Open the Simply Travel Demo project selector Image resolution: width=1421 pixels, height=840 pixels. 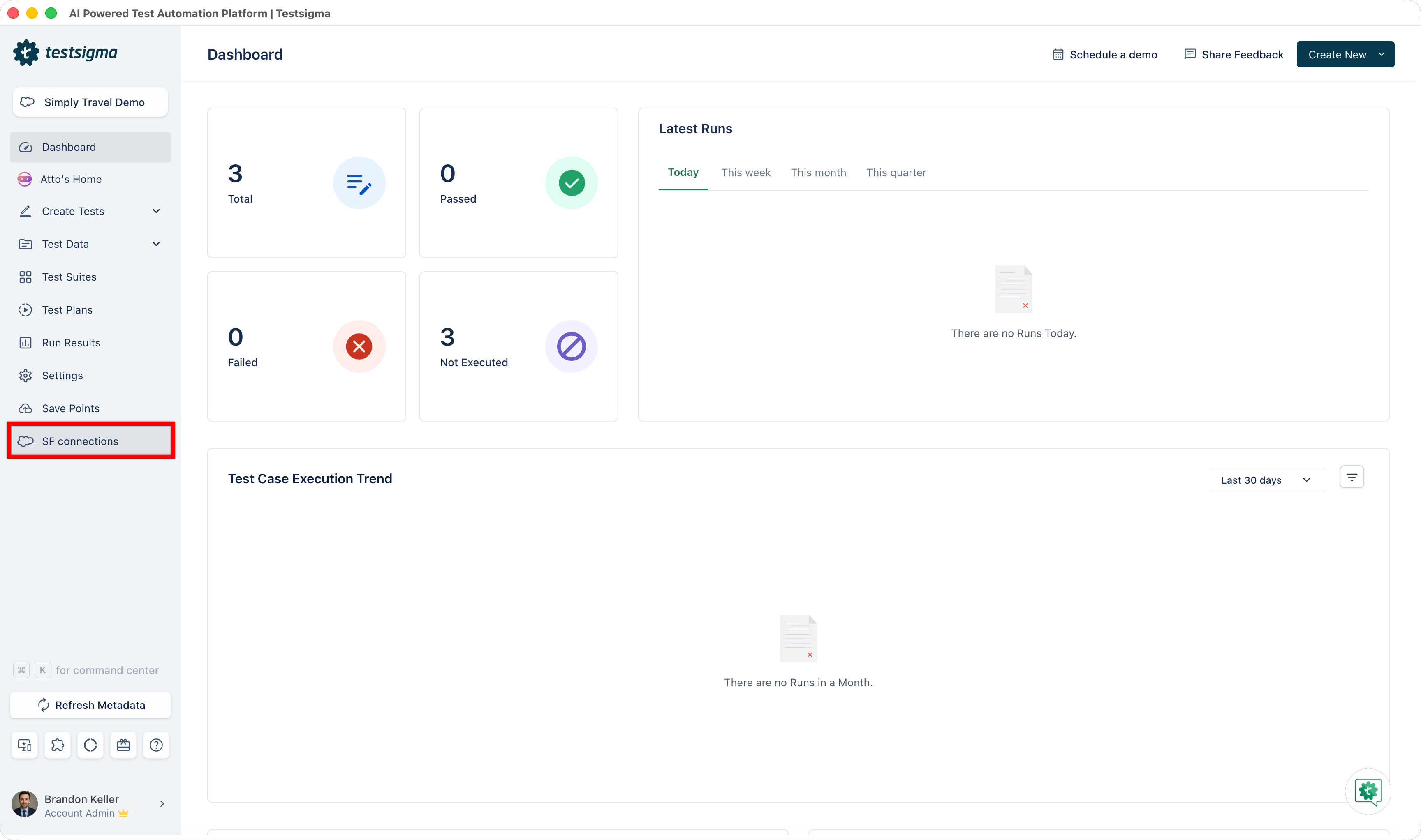(90, 102)
